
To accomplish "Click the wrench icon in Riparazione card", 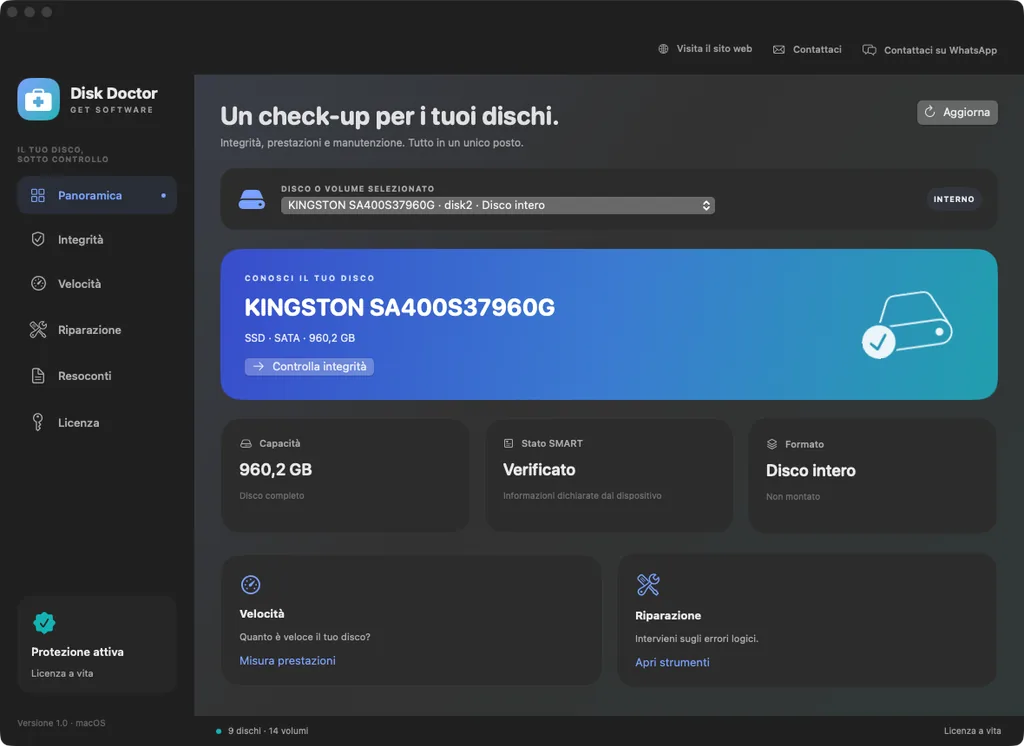I will coord(648,585).
